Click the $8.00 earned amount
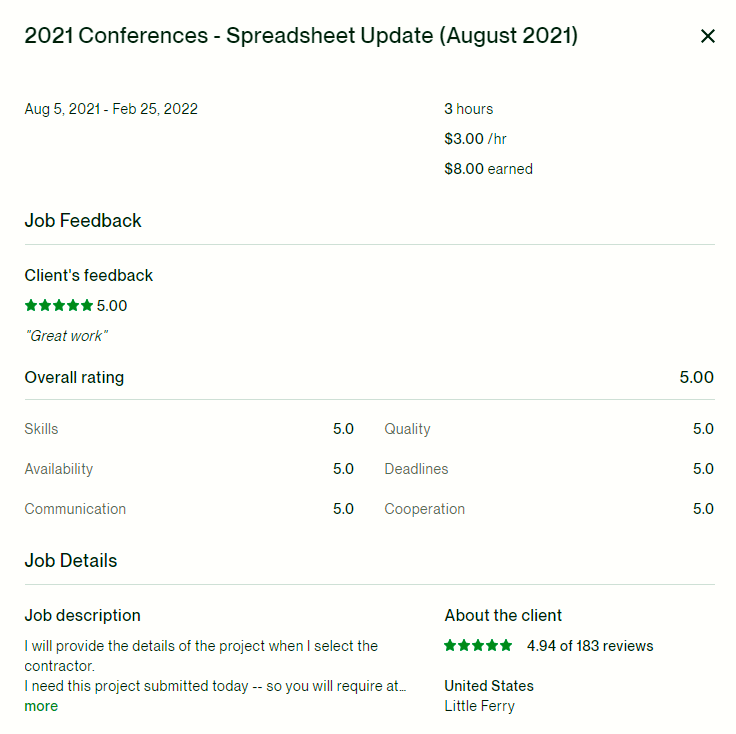736x734 pixels. point(488,169)
